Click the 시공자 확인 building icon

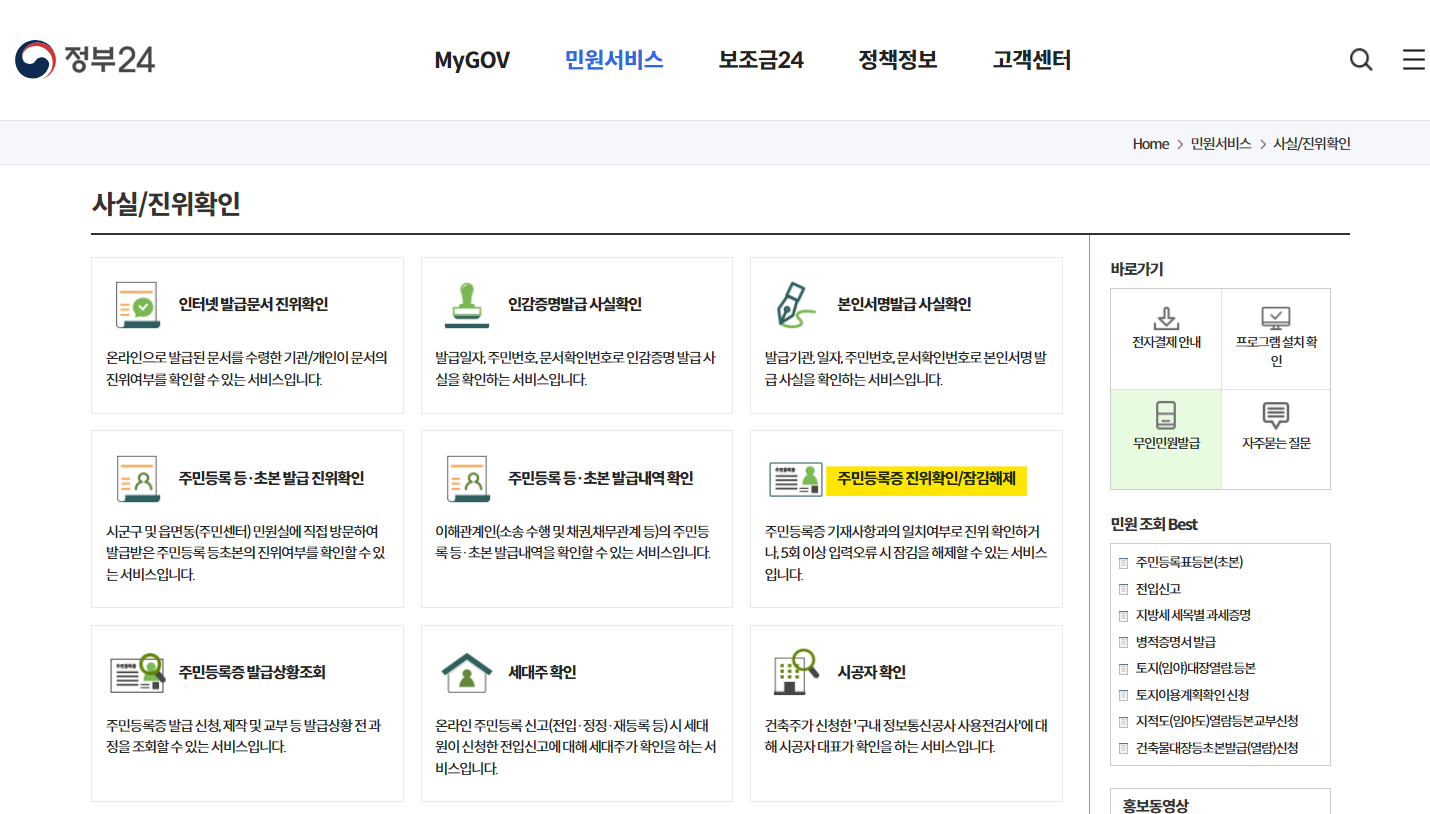point(796,673)
